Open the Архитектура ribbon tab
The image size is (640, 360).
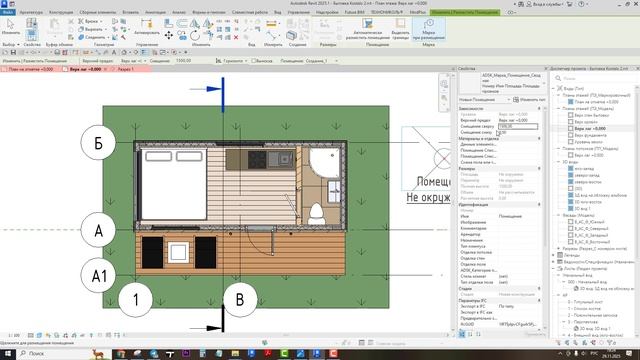coord(31,12)
